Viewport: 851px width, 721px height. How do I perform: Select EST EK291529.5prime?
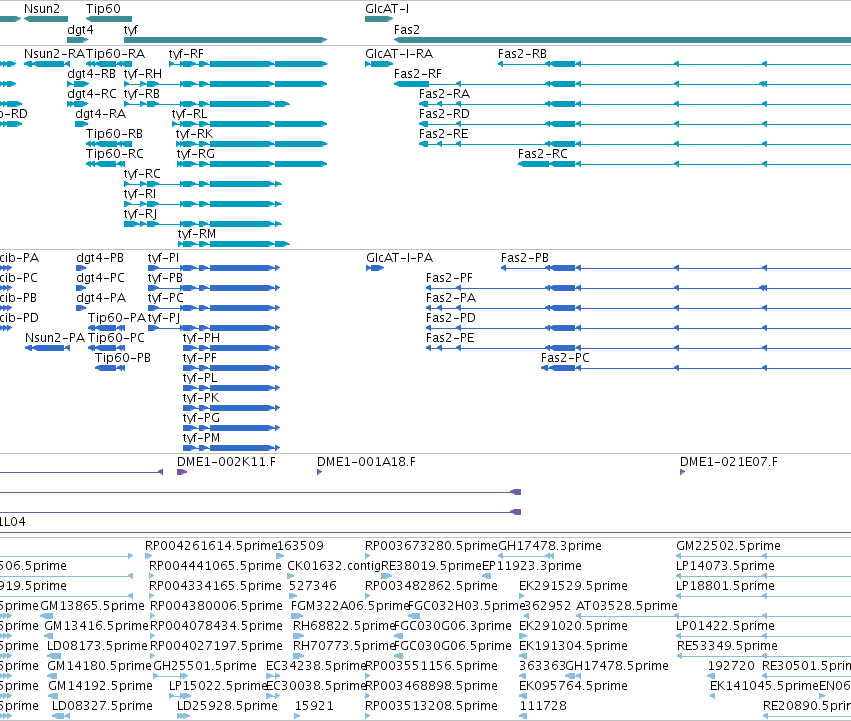point(573,586)
